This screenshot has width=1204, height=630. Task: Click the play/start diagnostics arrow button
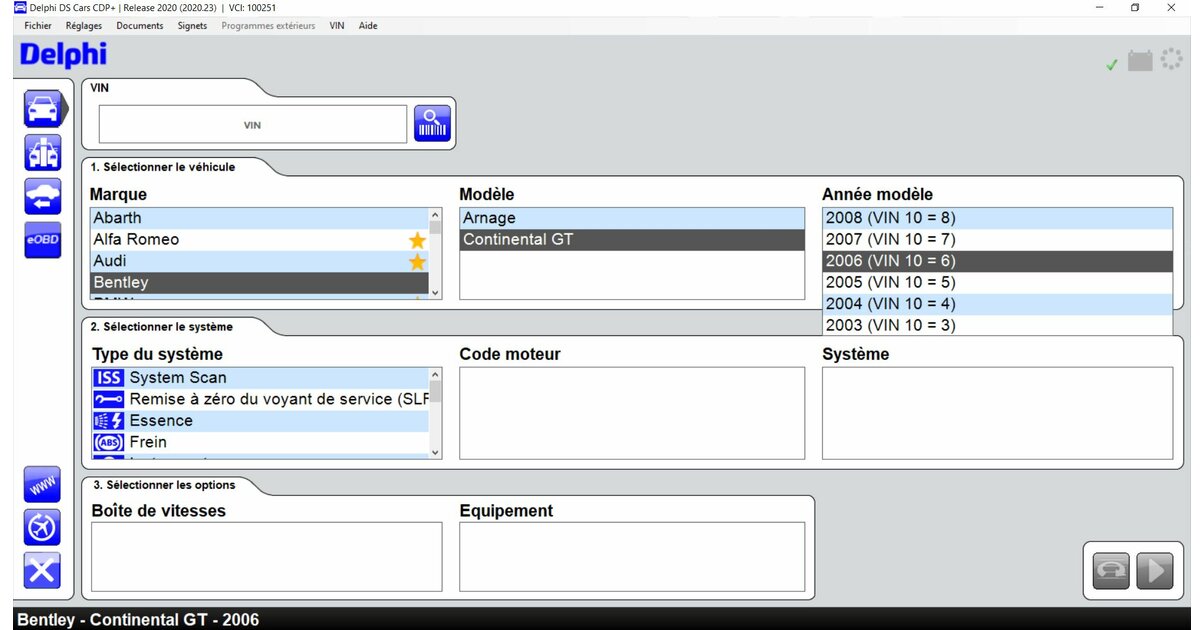[x=1154, y=570]
